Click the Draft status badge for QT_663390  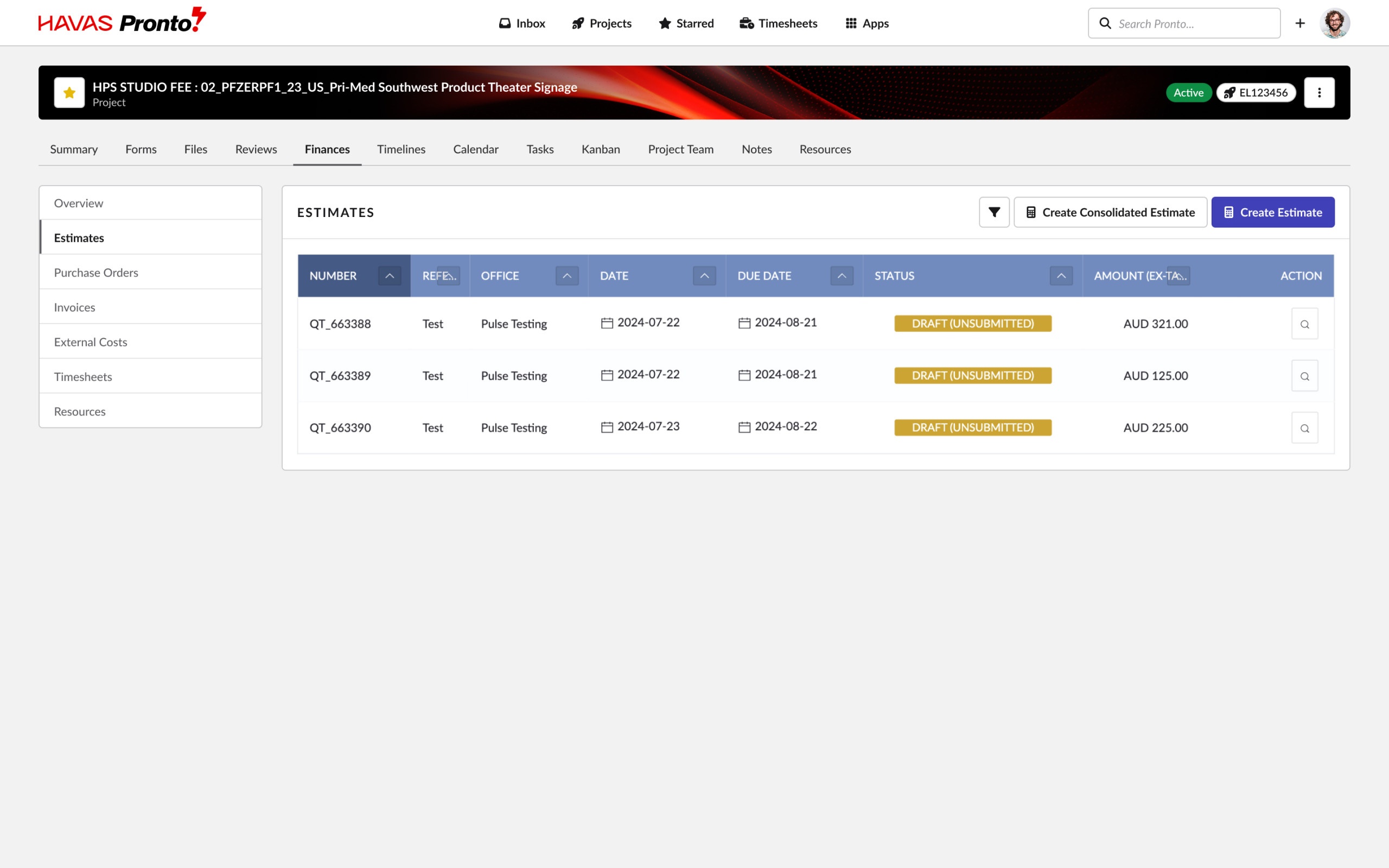click(x=973, y=427)
